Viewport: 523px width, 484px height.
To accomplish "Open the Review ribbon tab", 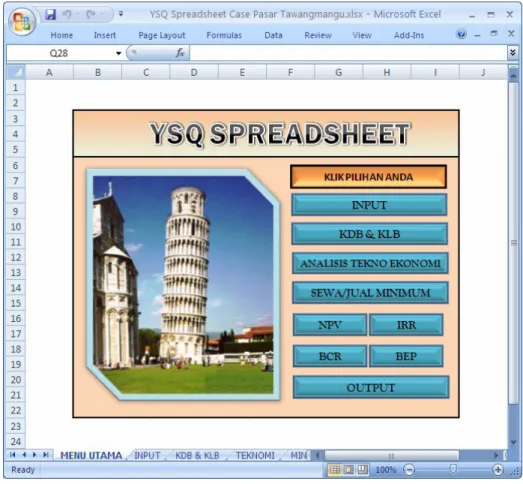I will pos(318,35).
